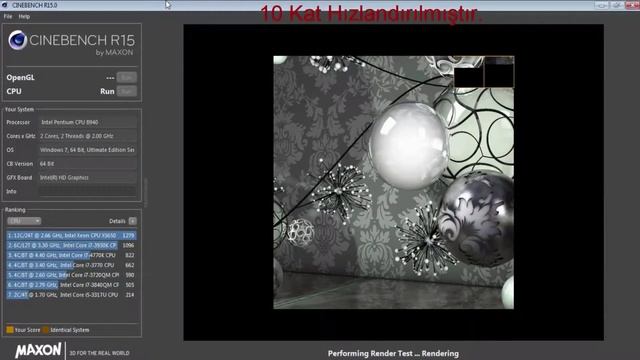Select the Core i7-4770K ranking row
This screenshot has width=640, height=360.
71,255
